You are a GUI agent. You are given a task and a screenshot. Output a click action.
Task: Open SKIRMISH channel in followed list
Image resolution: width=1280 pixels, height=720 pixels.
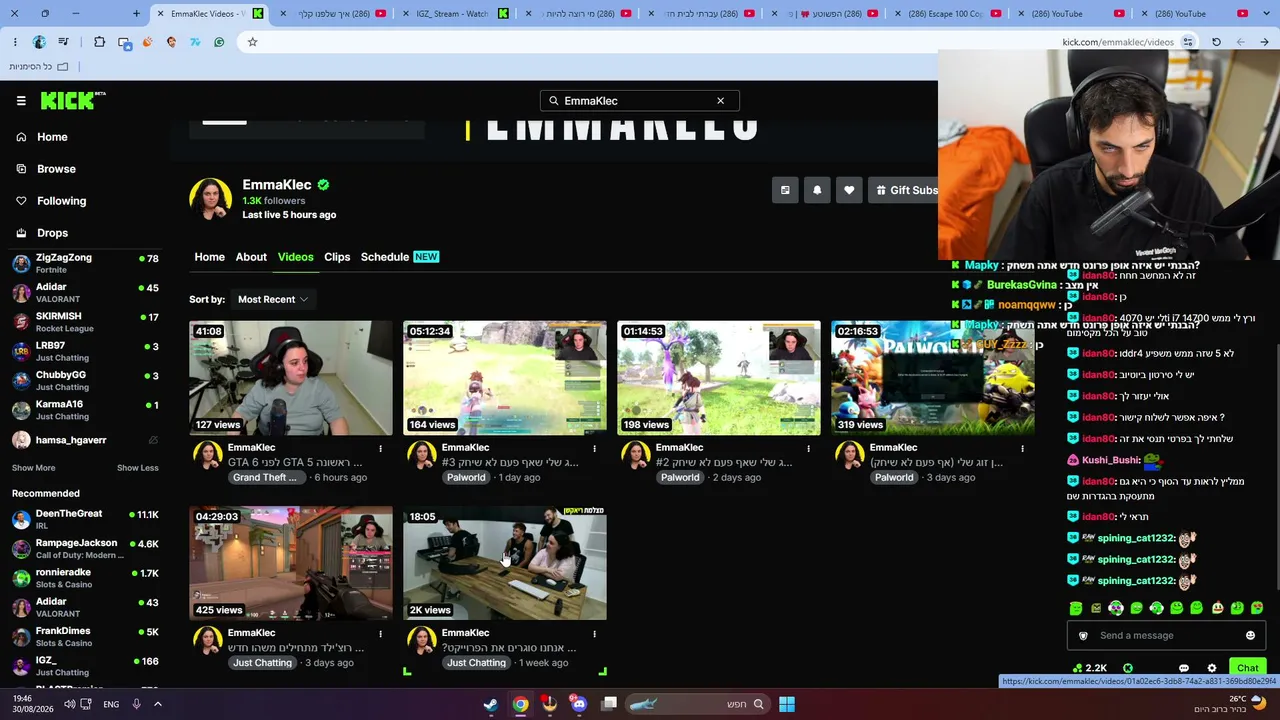(x=85, y=322)
